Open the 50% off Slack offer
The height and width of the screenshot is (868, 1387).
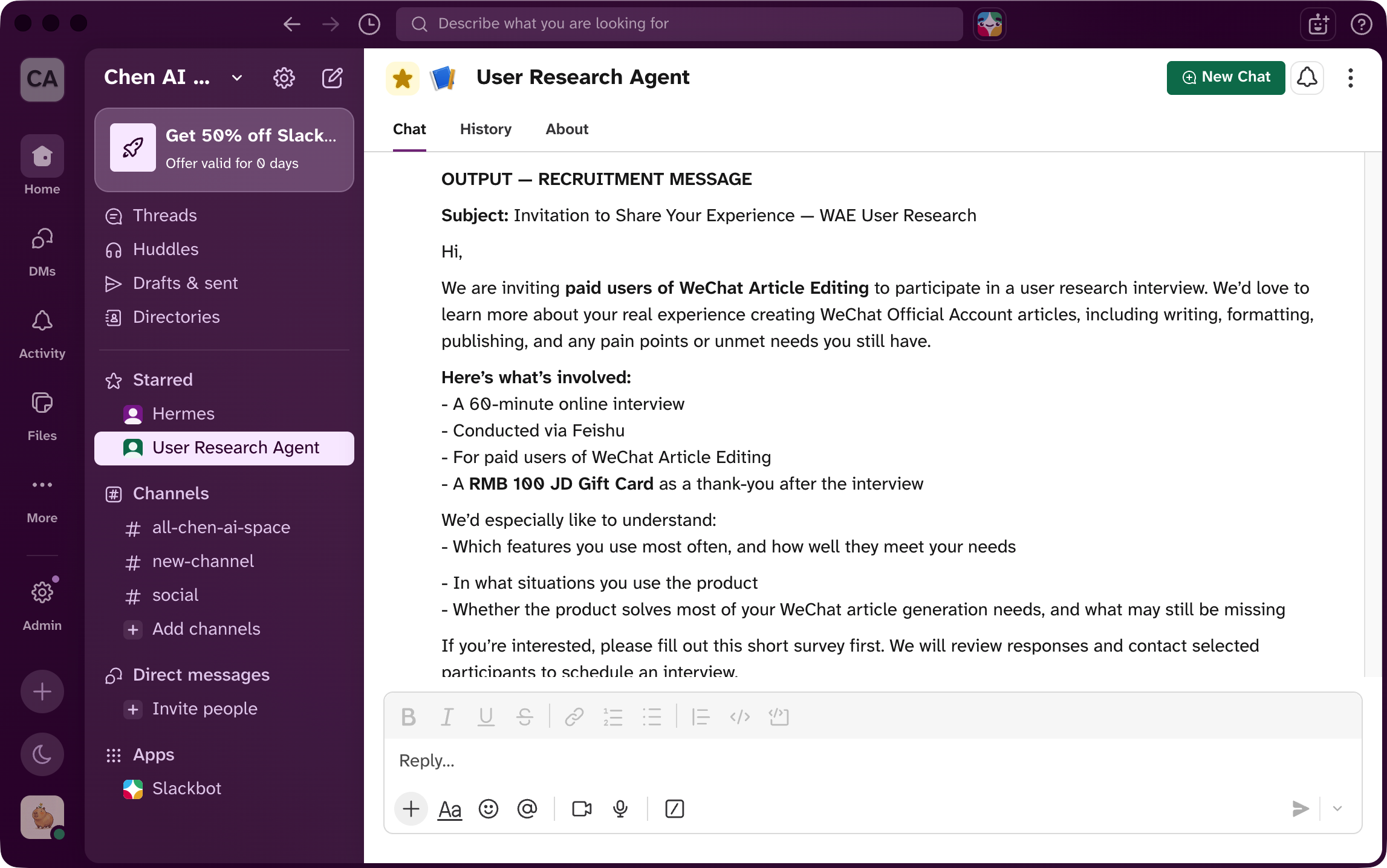pos(224,149)
